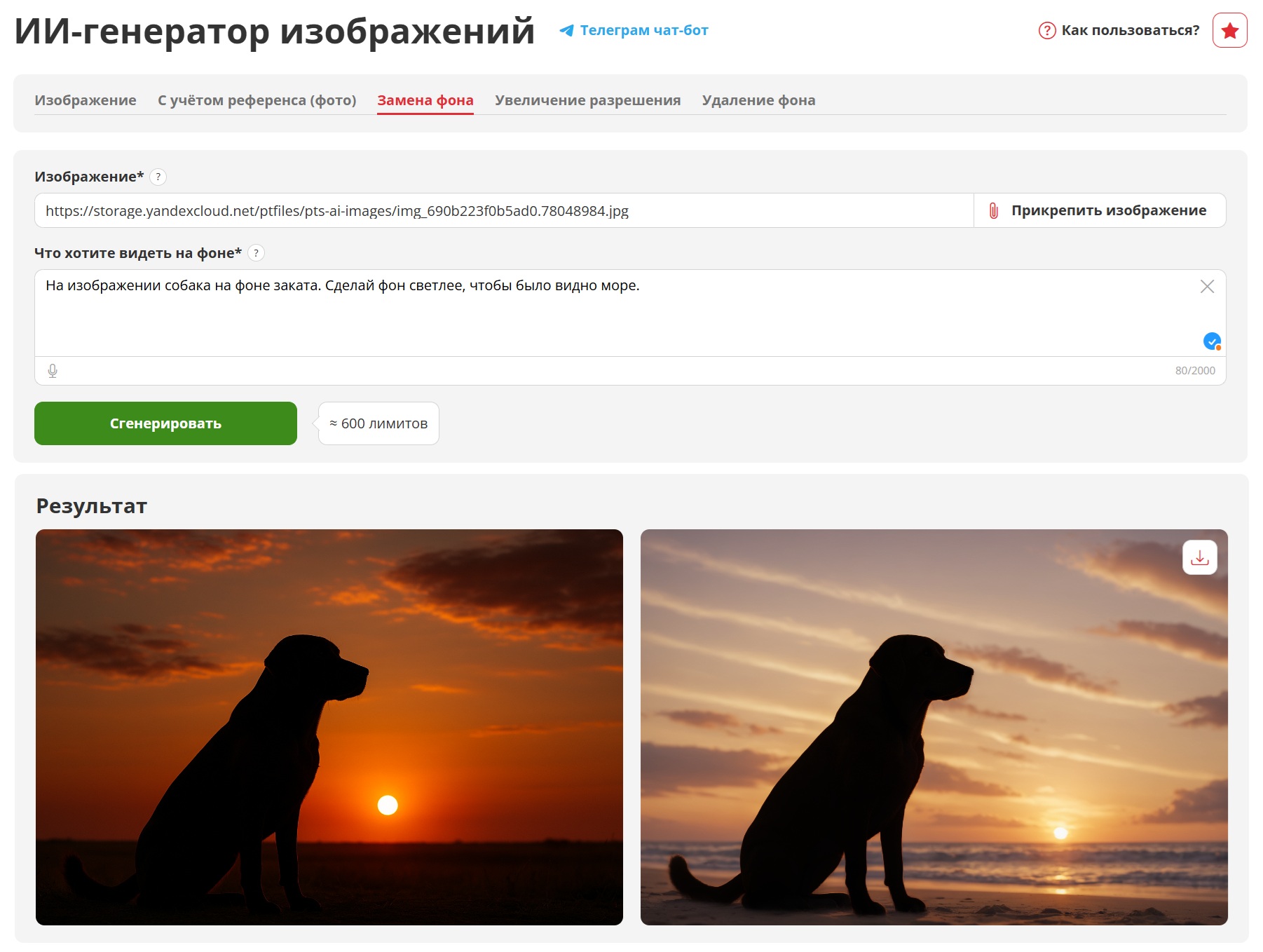Click the Telegram paper plane icon
Screen dimensions: 1263x952
pos(566,31)
